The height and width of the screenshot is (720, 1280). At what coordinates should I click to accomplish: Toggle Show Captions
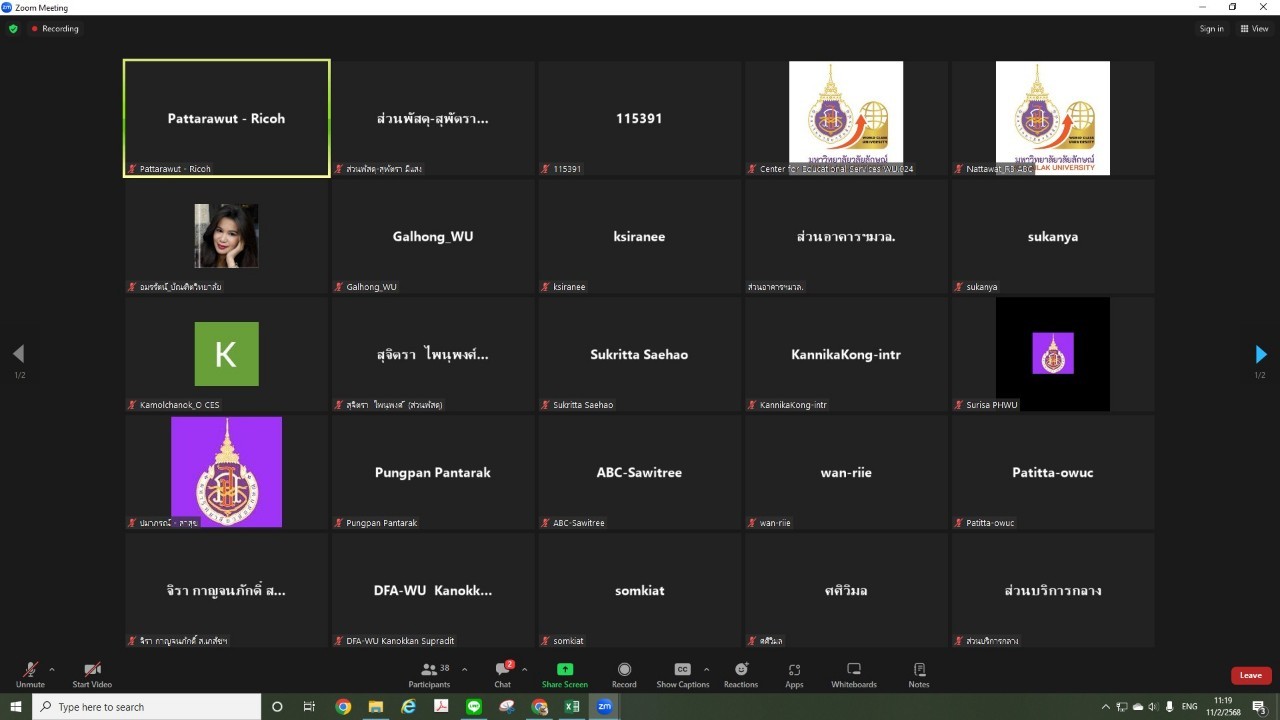tap(682, 674)
